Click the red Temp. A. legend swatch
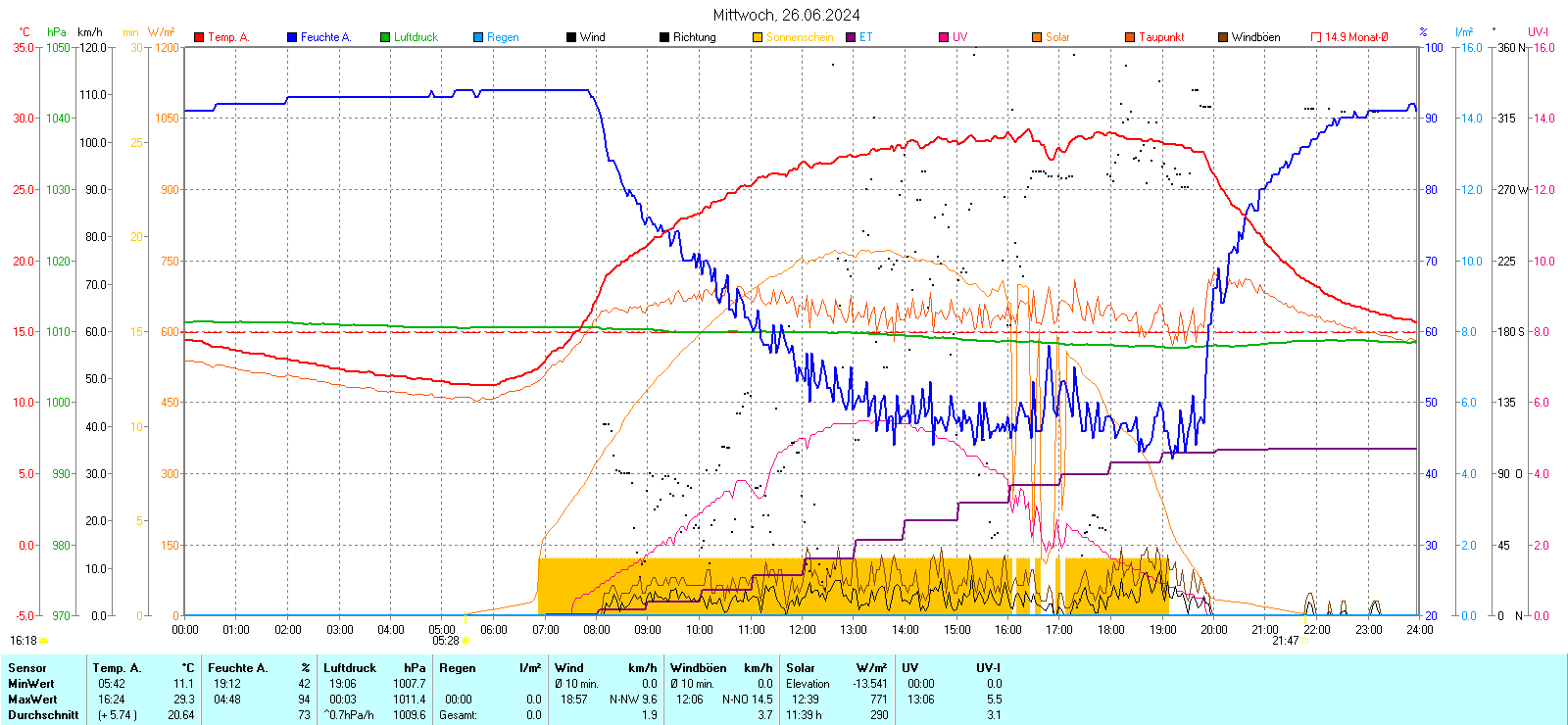This screenshot has height=725, width=1568. [x=199, y=37]
